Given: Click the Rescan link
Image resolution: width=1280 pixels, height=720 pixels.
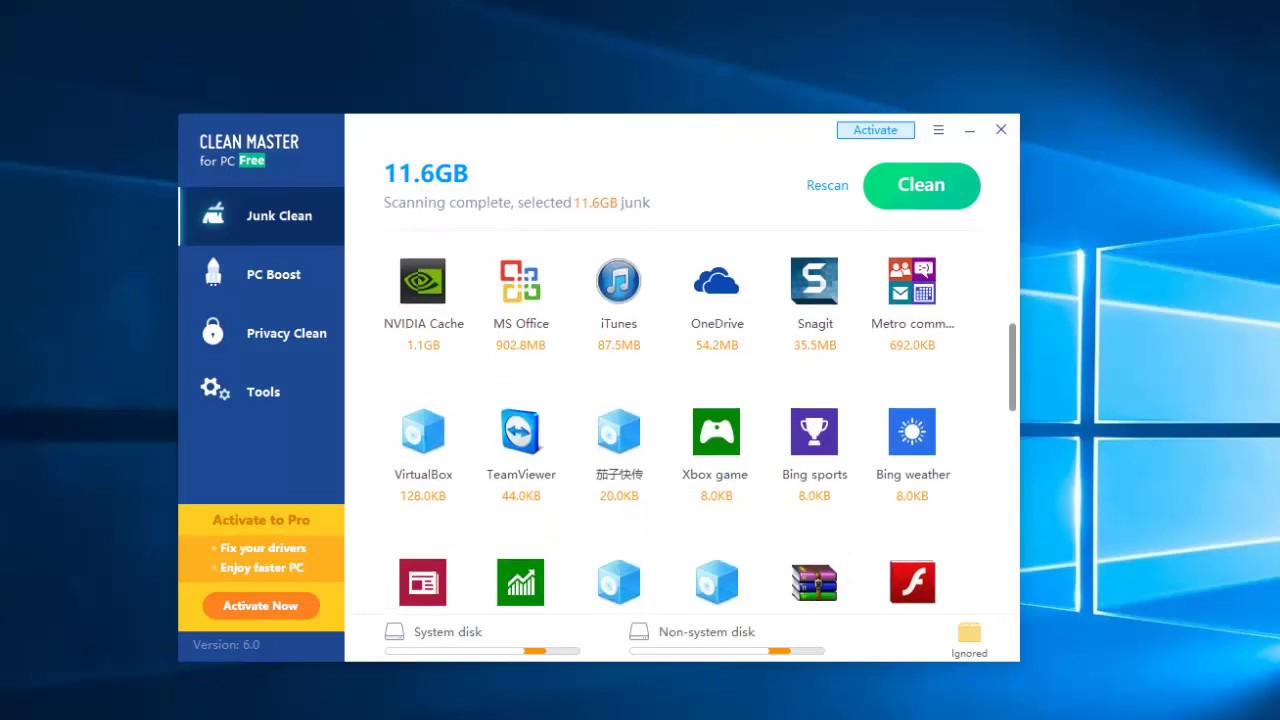Looking at the screenshot, I should point(827,185).
